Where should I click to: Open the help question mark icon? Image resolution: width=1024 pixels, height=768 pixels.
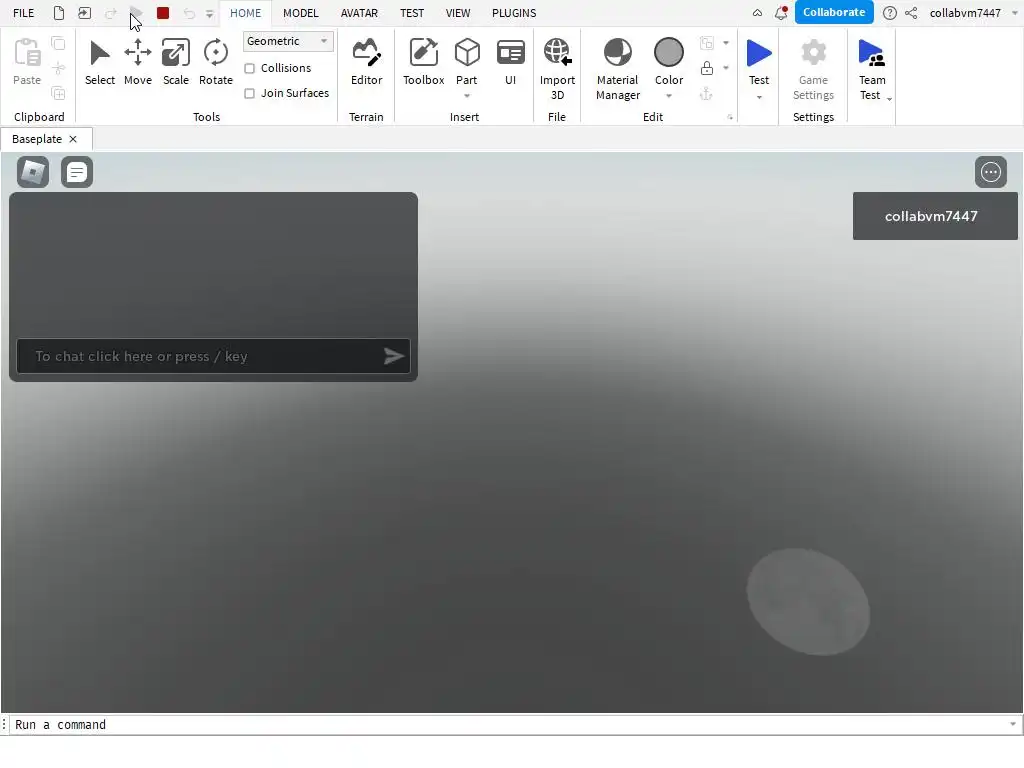[x=889, y=13]
